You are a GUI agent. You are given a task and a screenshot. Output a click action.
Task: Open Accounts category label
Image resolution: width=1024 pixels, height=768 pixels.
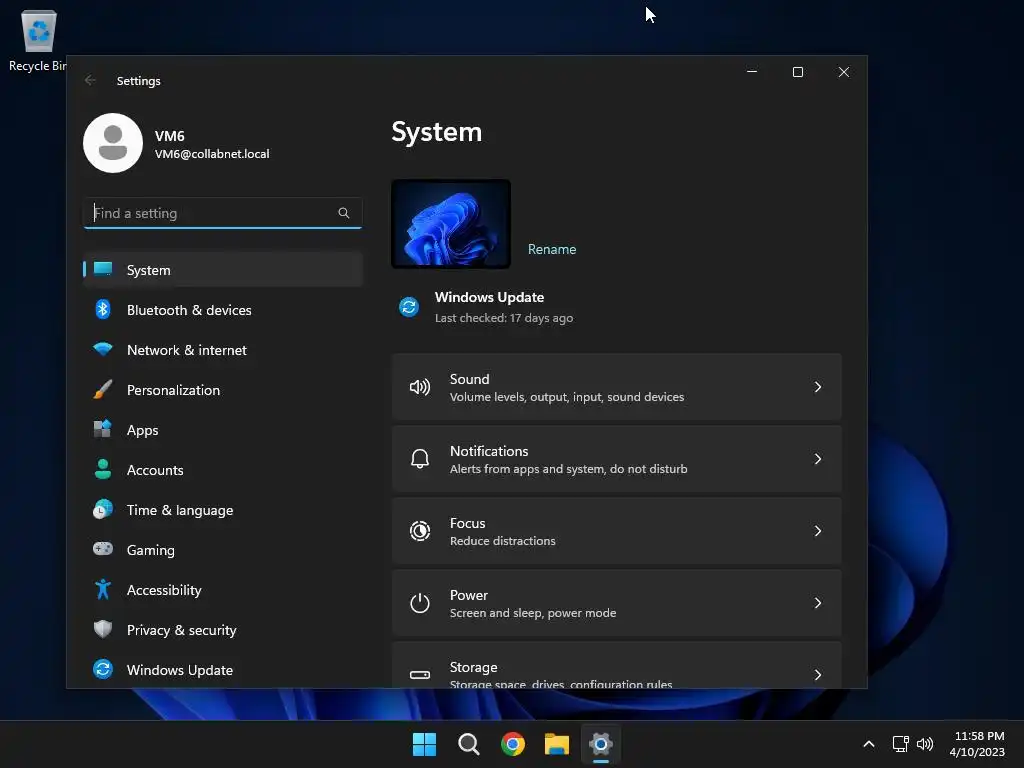[155, 470]
